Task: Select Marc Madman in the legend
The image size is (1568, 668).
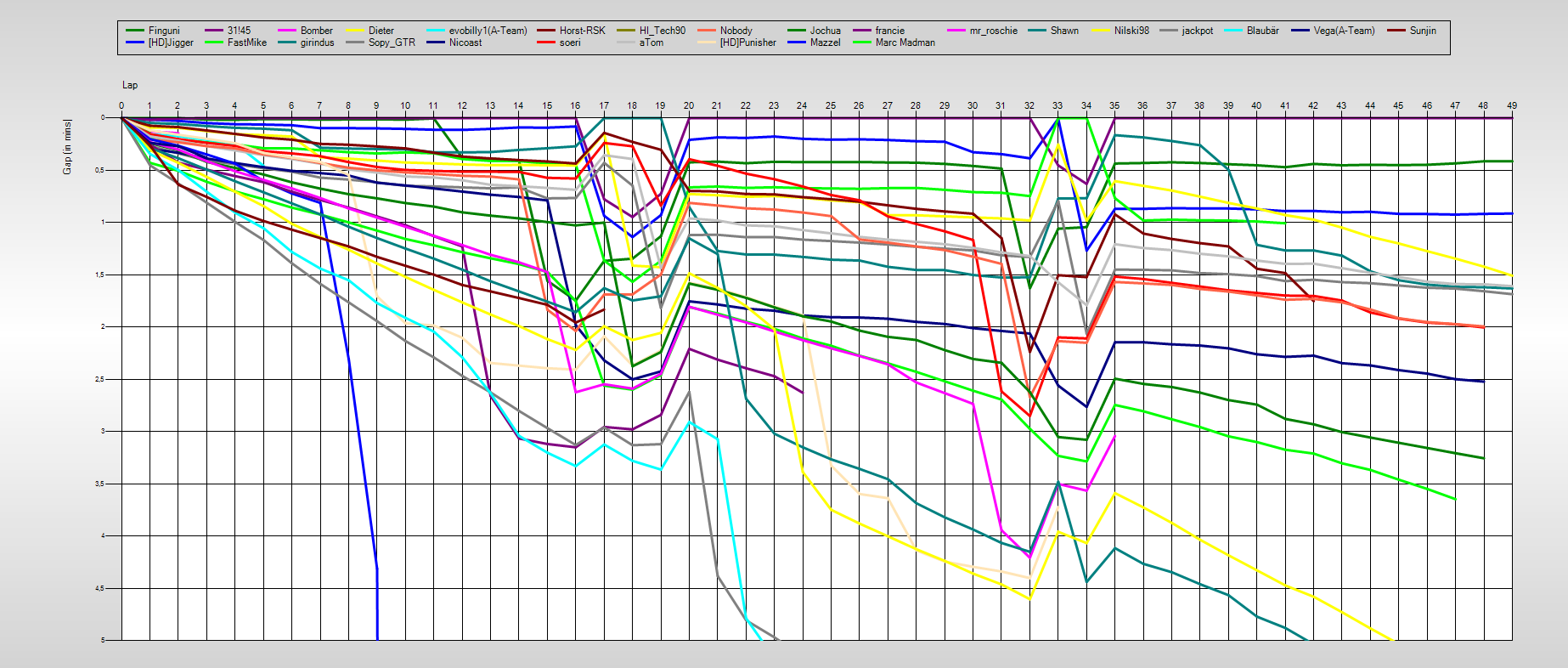Action: pos(905,42)
